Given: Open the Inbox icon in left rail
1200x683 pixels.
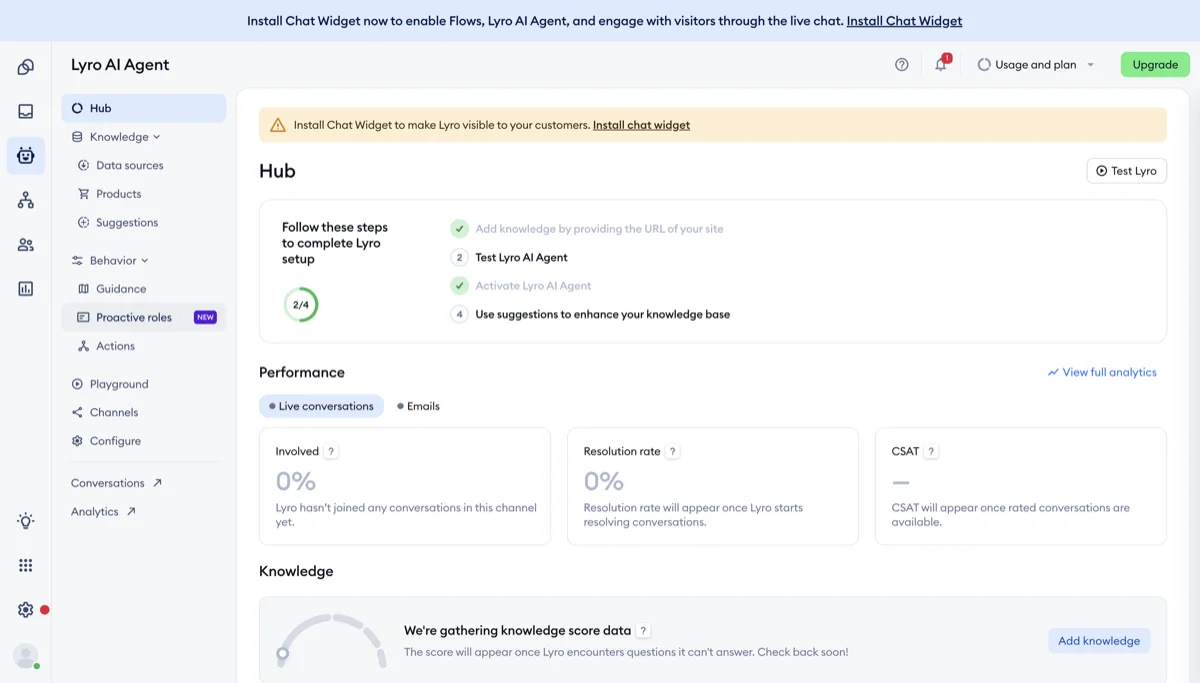Looking at the screenshot, I should pyautogui.click(x=26, y=112).
